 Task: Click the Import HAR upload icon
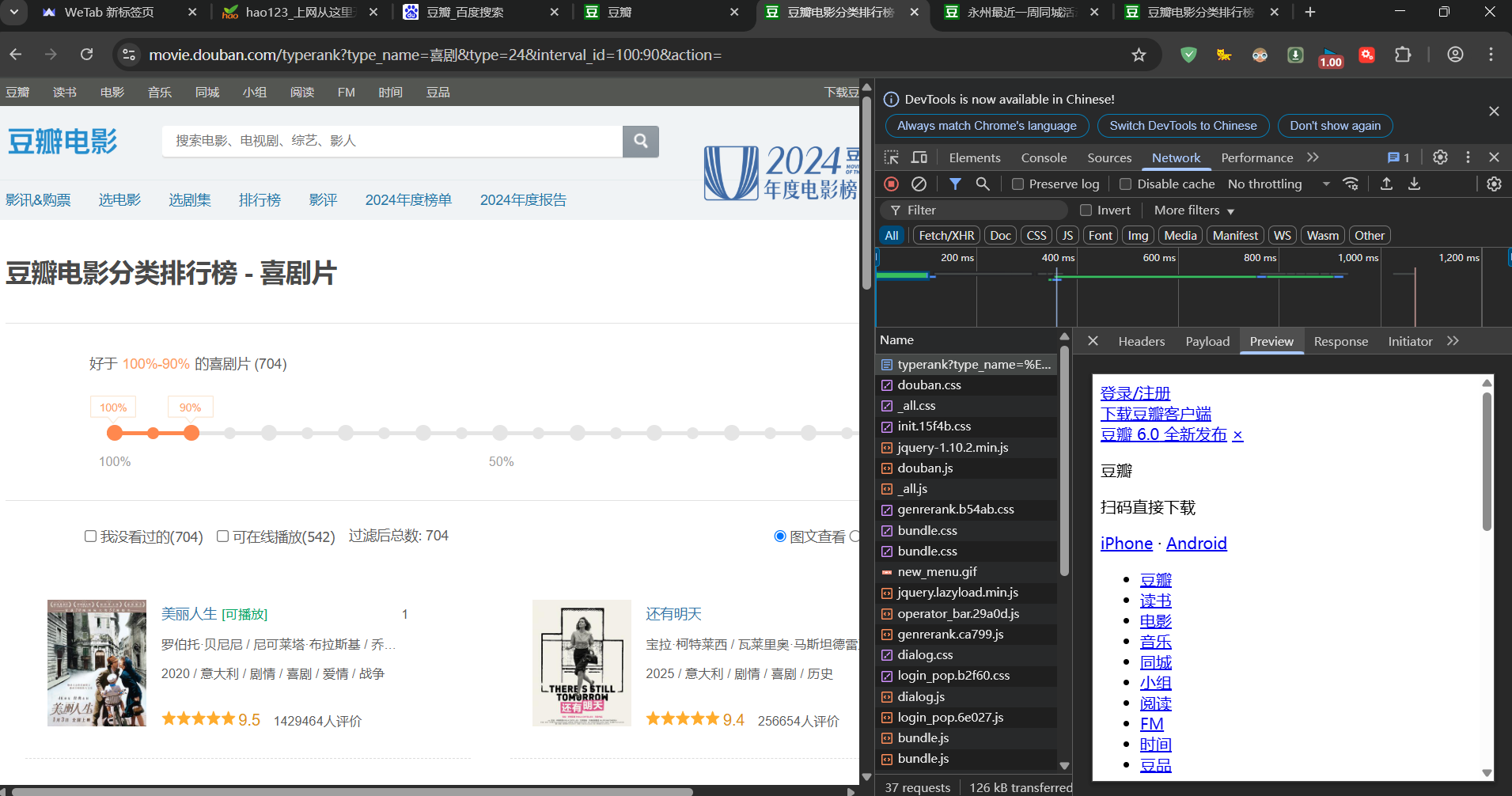click(1387, 184)
